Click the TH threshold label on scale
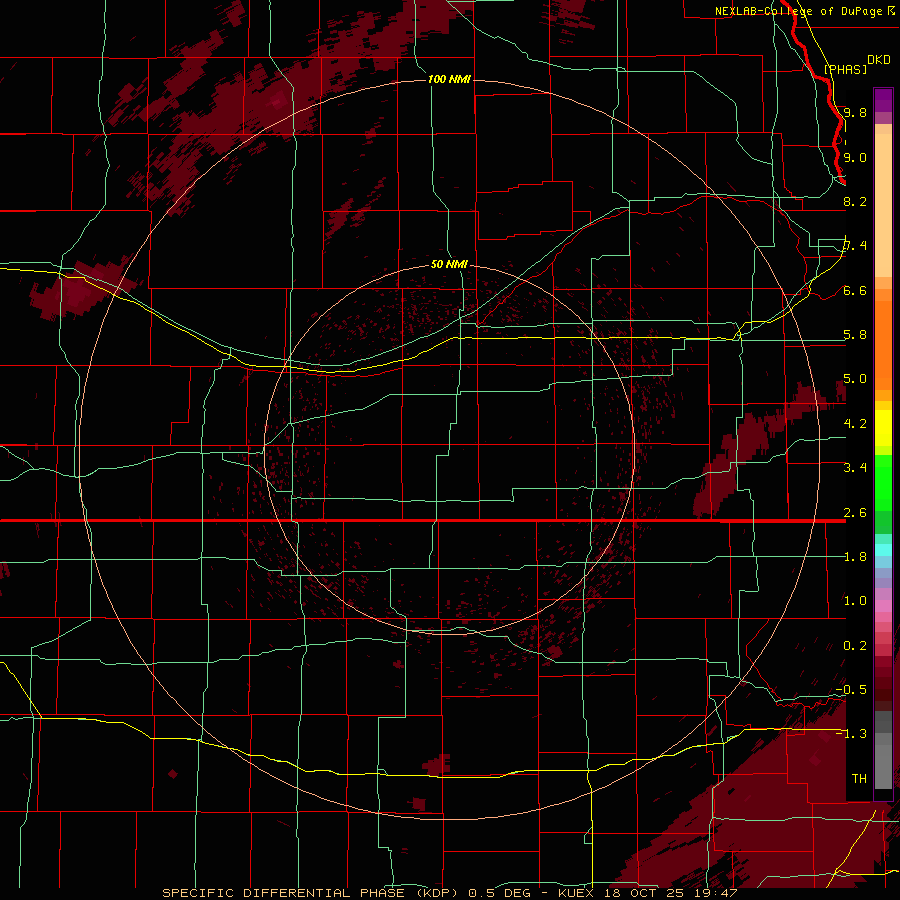The image size is (900, 900). coord(859,779)
